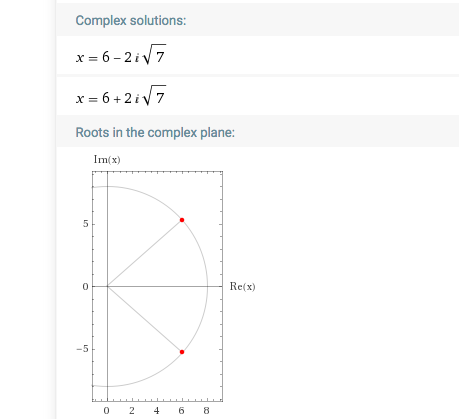This screenshot has width=459, height=419.
Task: Click the line from origin to upper root
Action: tap(145, 253)
